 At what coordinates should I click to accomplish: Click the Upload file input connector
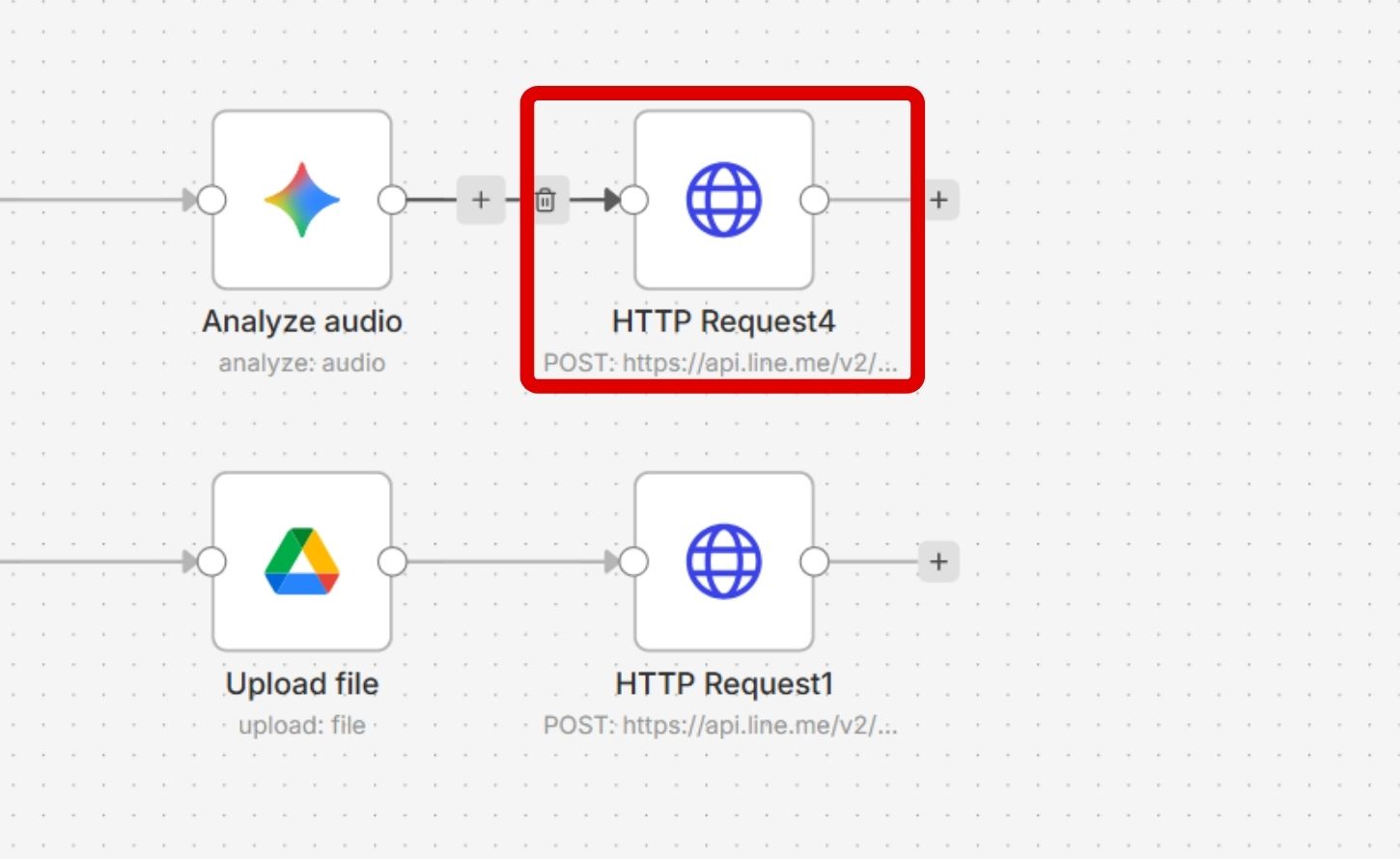[211, 561]
